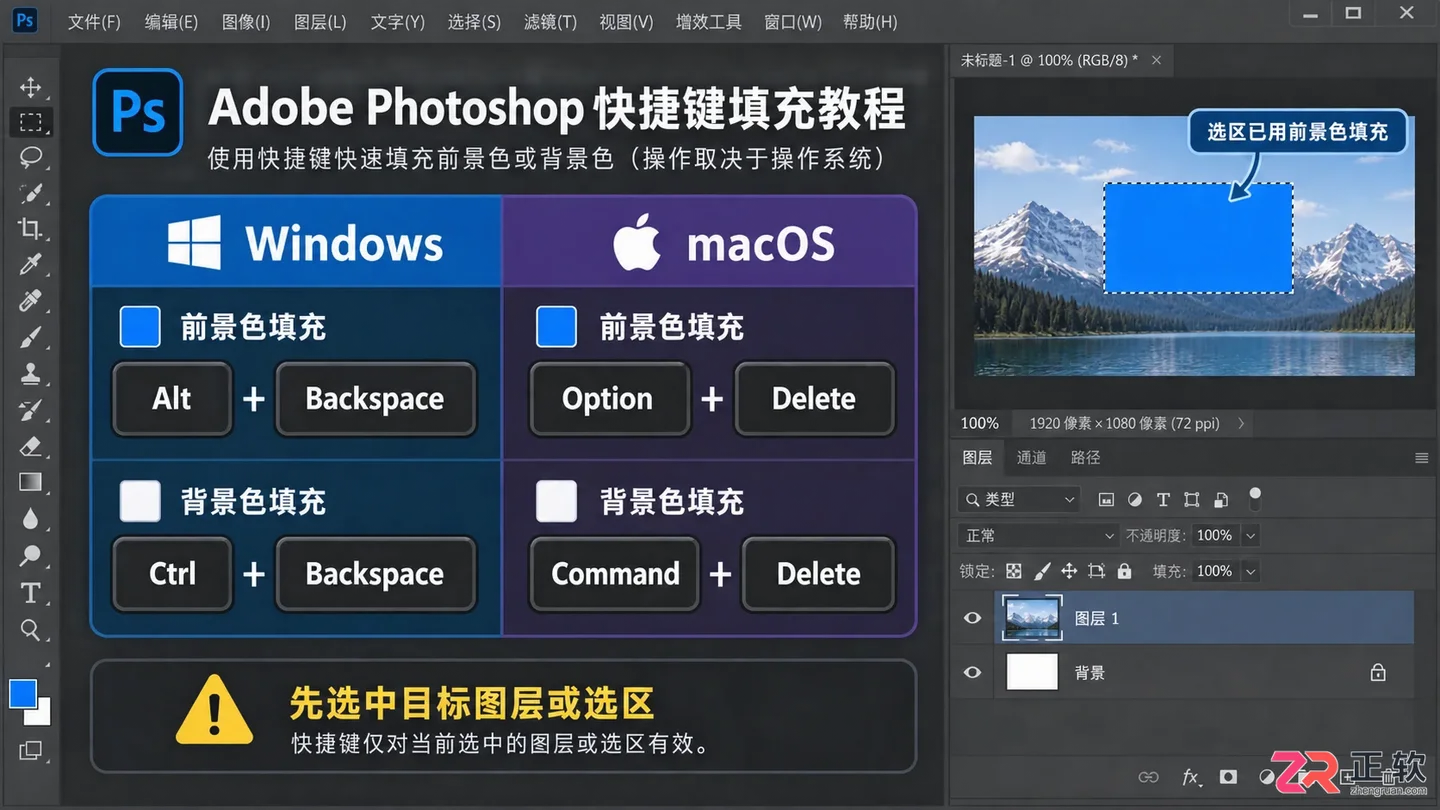Toggle lock all padlock icon
Viewport: 1440px width, 810px height.
(1124, 571)
